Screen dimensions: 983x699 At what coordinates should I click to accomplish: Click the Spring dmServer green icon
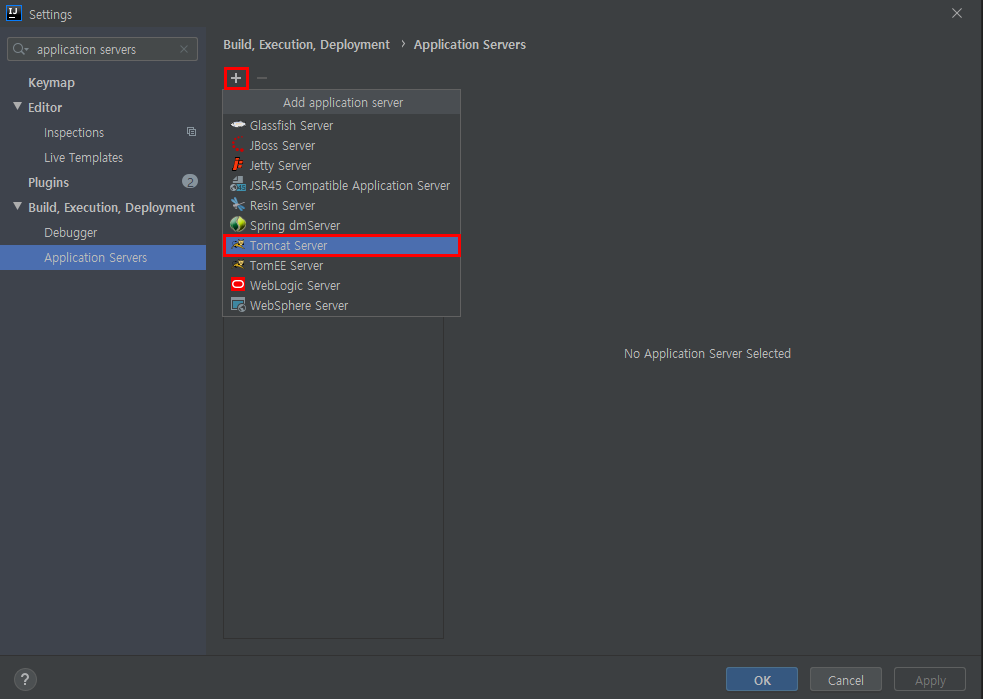point(238,224)
